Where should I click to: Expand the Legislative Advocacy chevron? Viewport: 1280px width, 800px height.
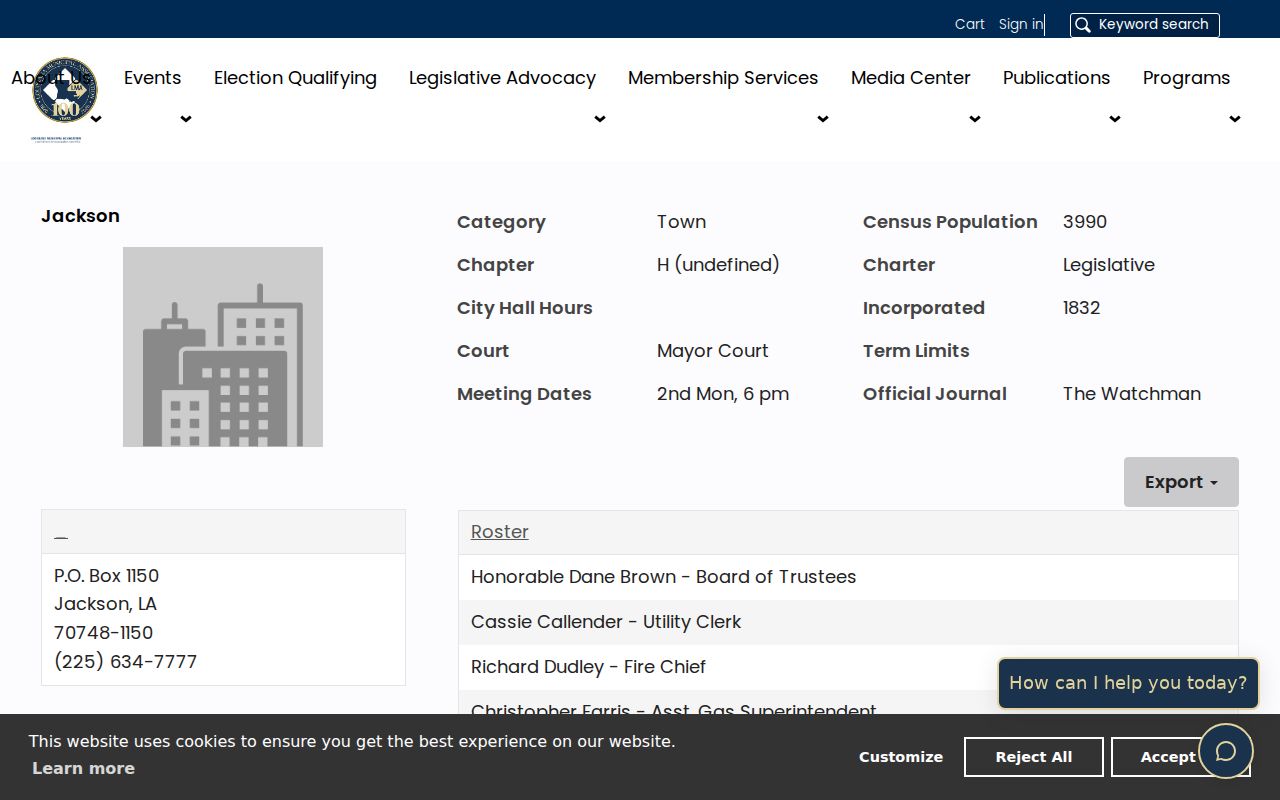600,119
